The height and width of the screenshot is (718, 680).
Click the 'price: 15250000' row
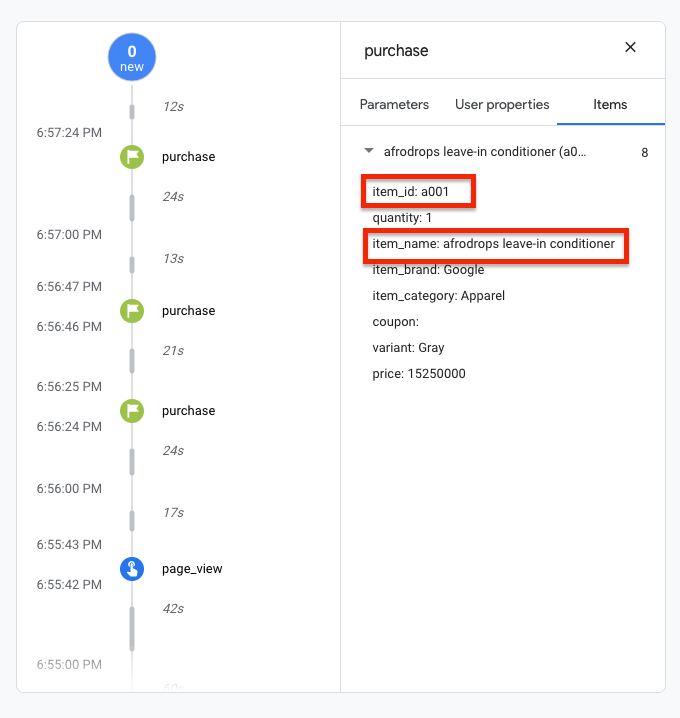(x=419, y=374)
